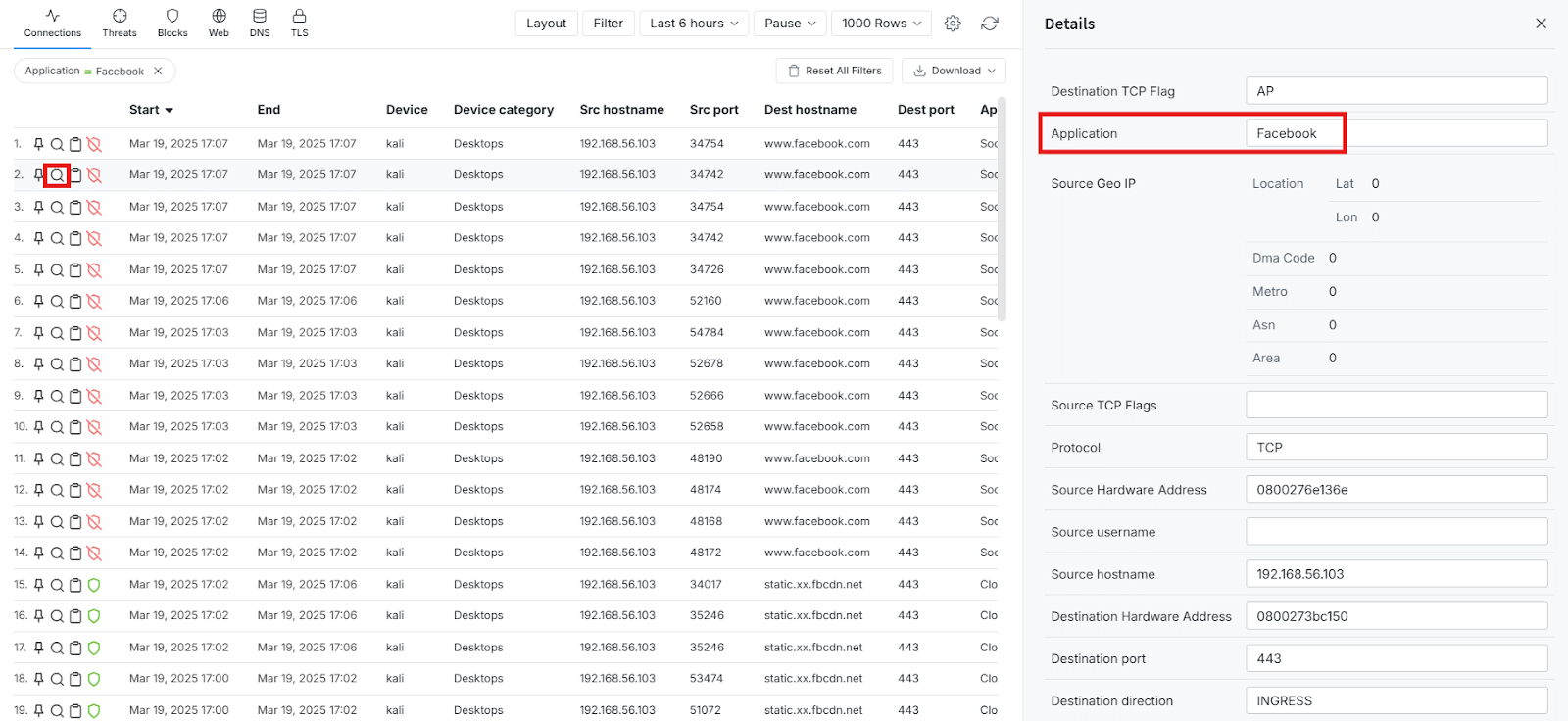Pin connection row 7
Screen dimensions: 1568x721
pyautogui.click(x=39, y=333)
